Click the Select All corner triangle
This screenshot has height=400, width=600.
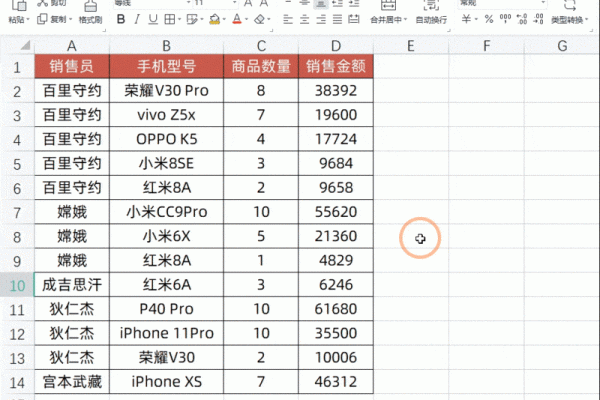click(x=25, y=46)
